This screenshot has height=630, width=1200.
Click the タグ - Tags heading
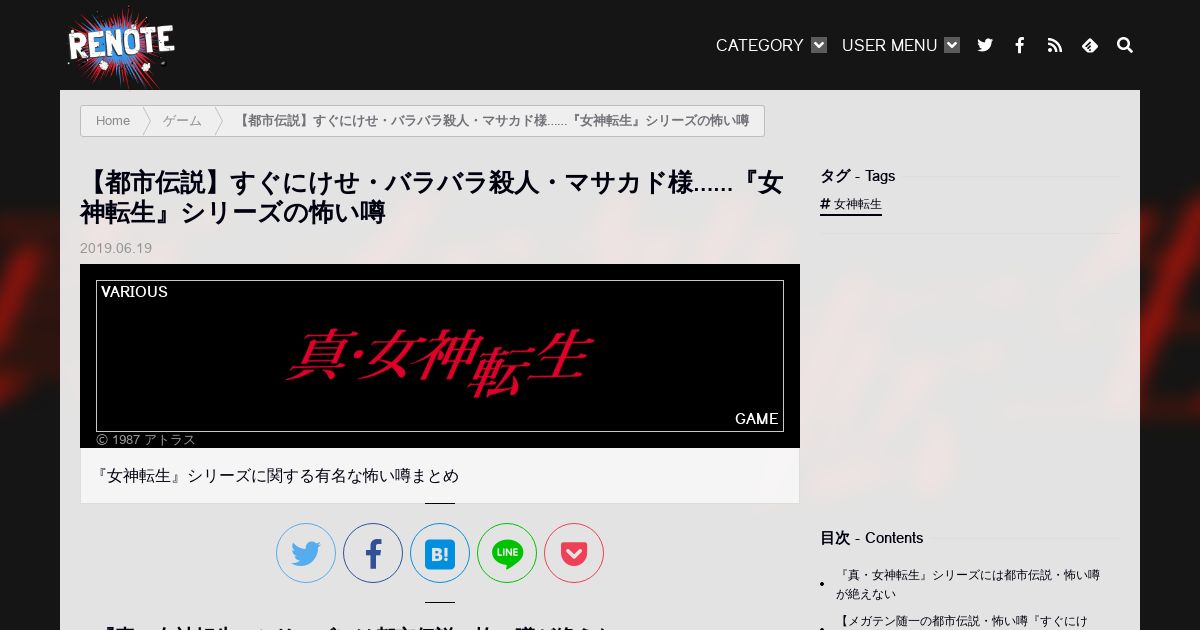tap(858, 176)
